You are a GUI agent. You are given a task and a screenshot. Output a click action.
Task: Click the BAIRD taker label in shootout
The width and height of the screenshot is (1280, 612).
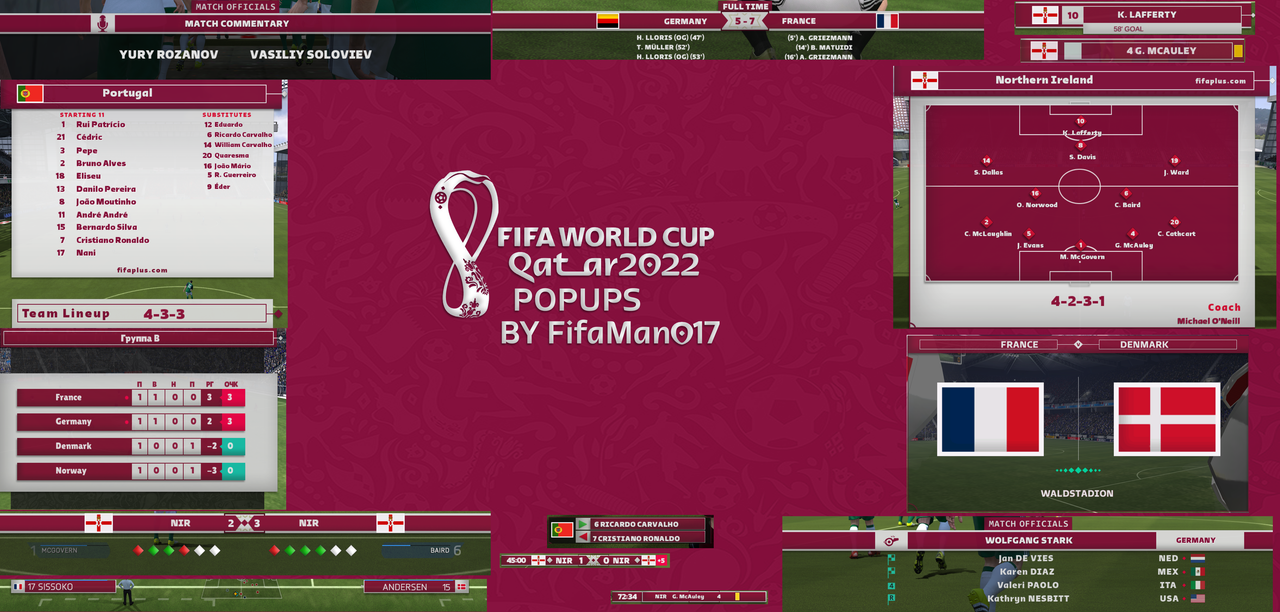440,550
